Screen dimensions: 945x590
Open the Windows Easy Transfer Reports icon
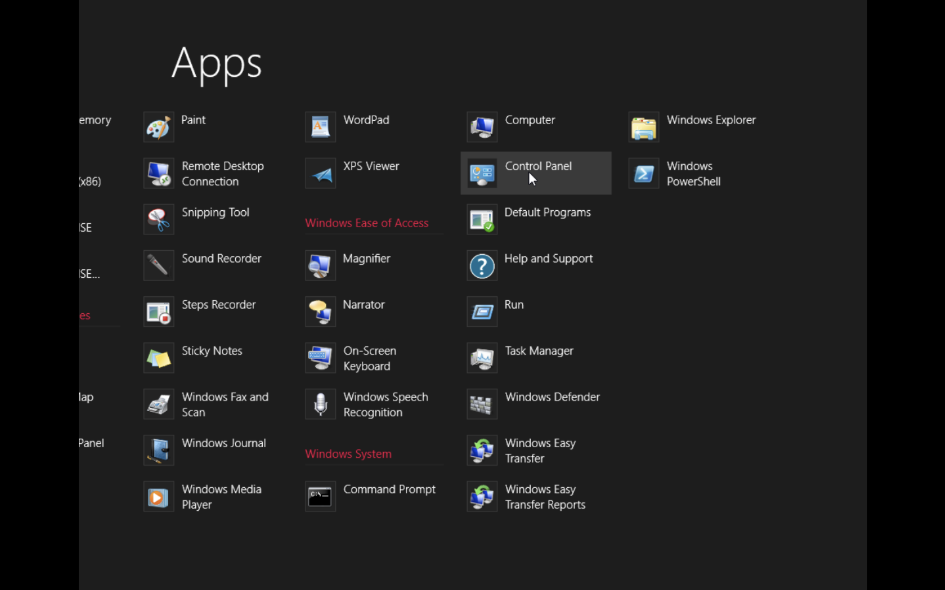[x=482, y=497]
